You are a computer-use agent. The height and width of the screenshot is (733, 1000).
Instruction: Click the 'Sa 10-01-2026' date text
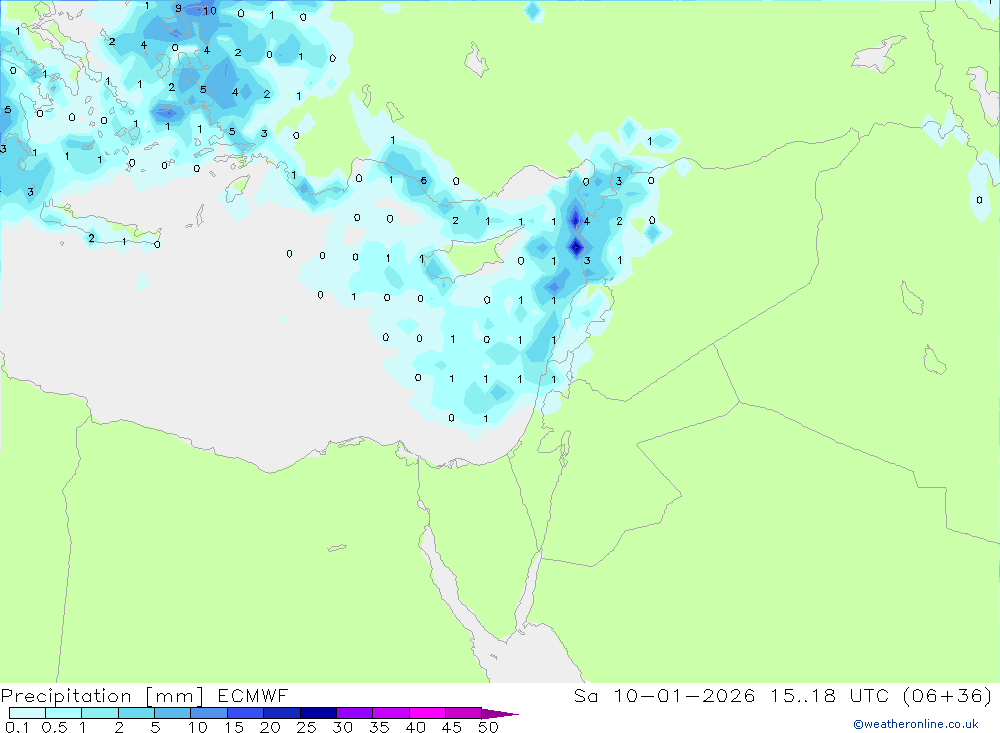[665, 695]
